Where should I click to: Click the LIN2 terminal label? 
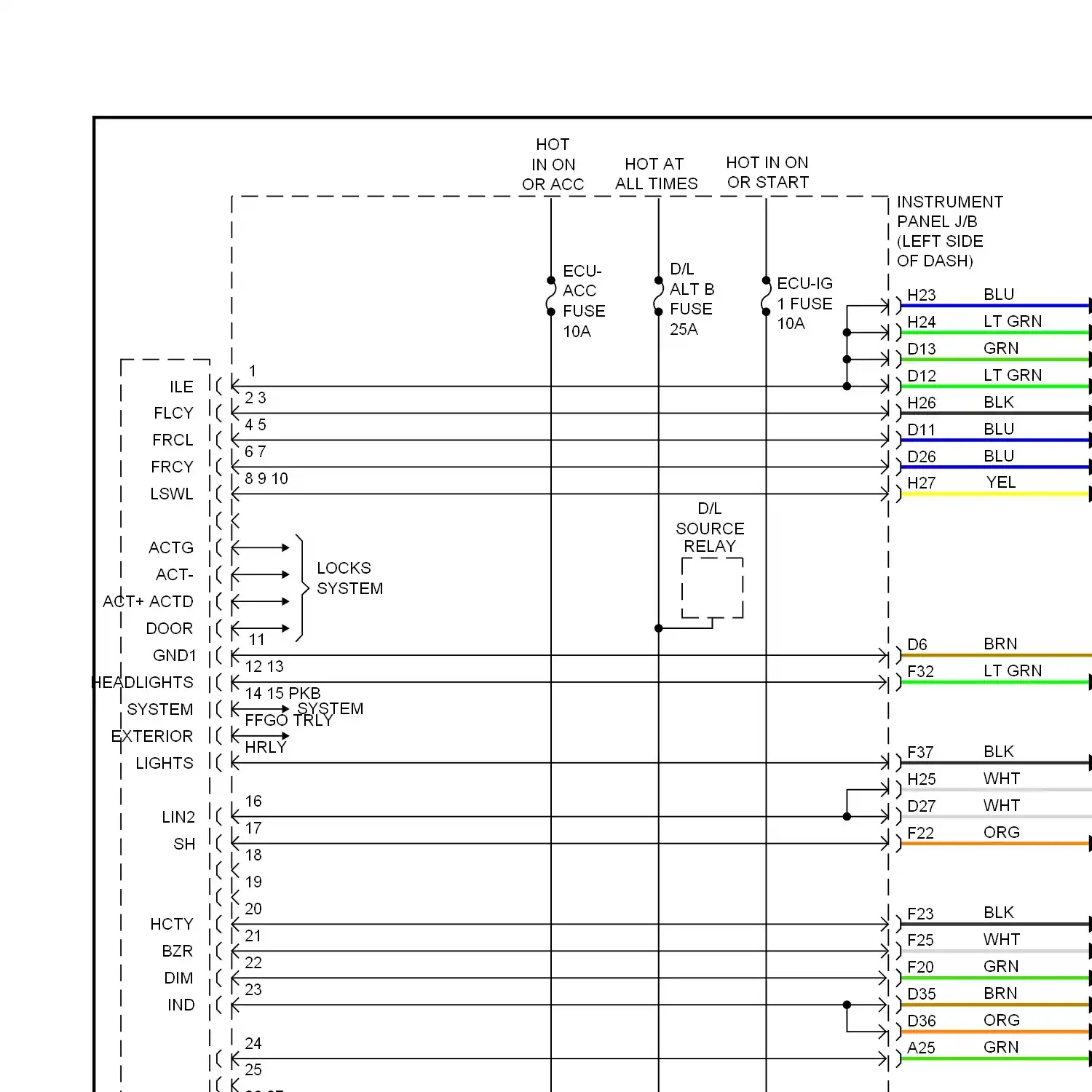(x=178, y=817)
